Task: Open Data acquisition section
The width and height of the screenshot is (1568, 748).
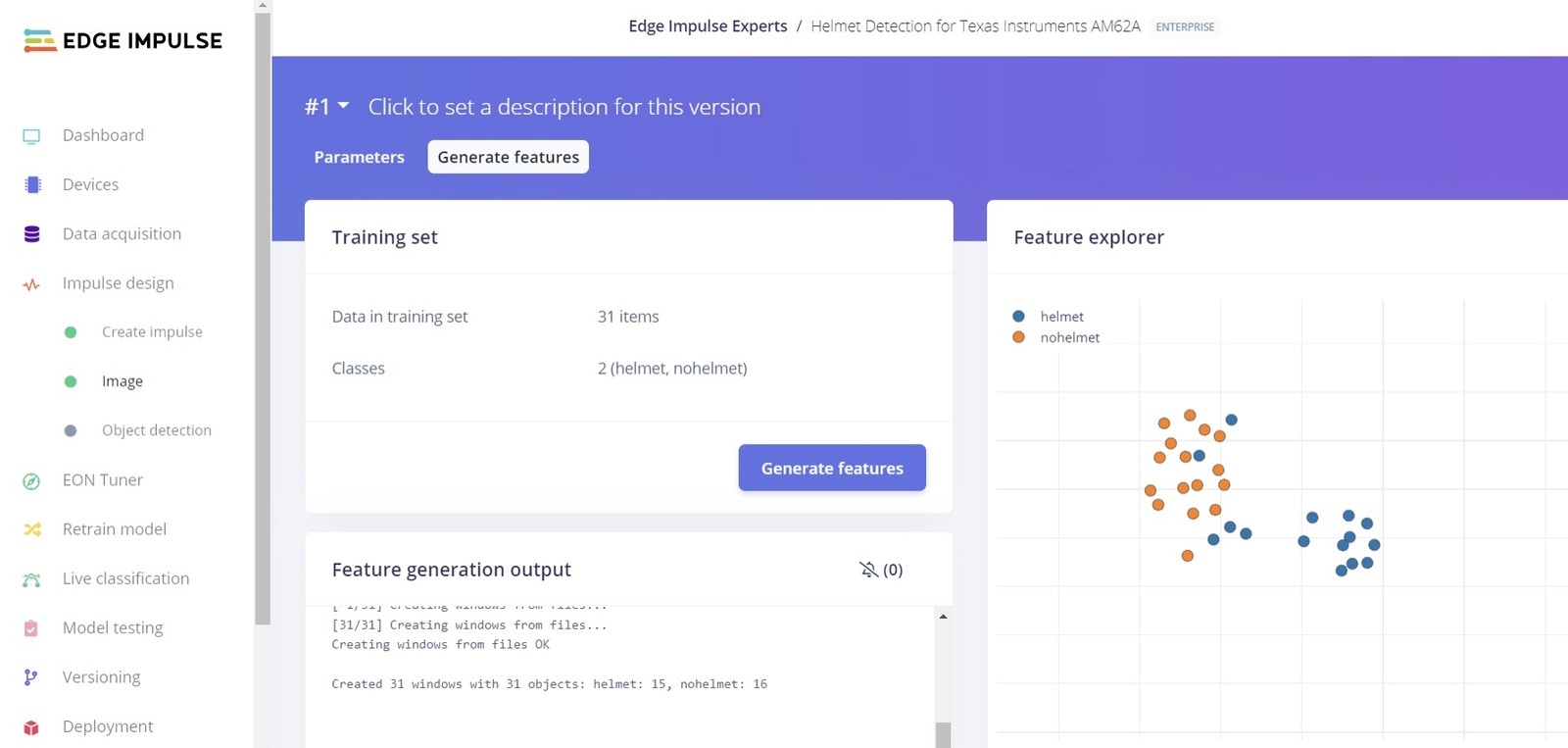Action: point(122,233)
